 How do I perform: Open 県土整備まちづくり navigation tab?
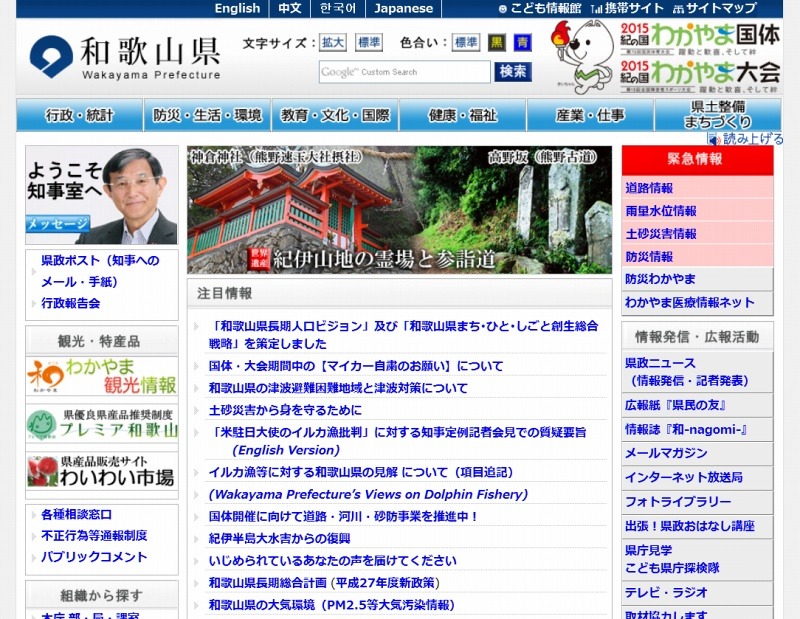[718, 115]
